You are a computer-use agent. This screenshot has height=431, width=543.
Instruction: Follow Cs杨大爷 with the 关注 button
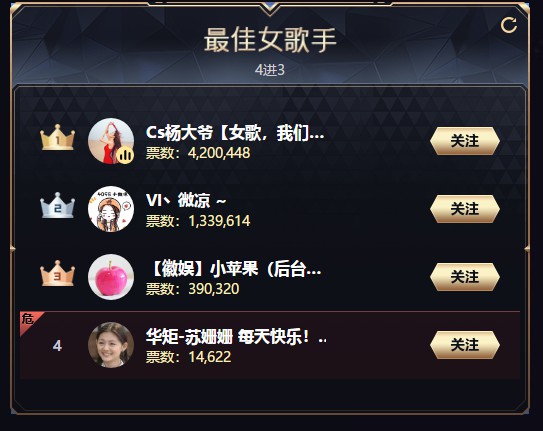465,141
